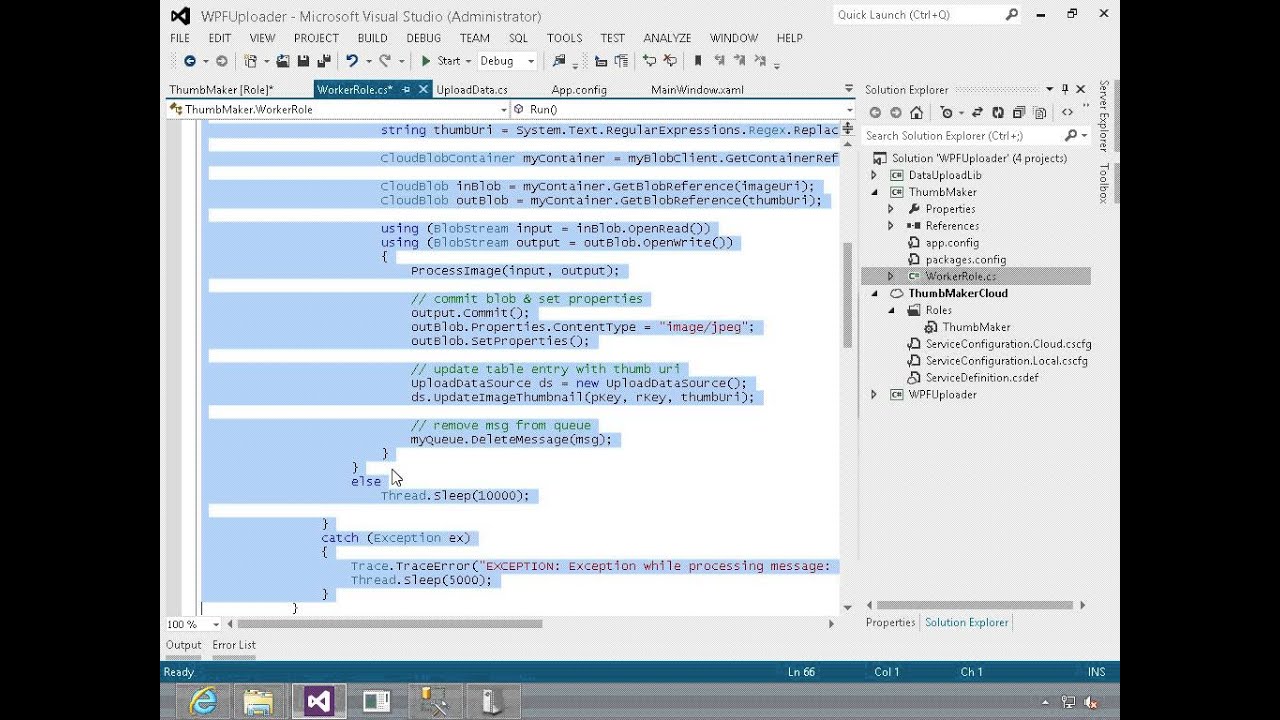1280x720 pixels.
Task: Collapse the ThumbMakerCloud project node
Action: click(x=874, y=293)
